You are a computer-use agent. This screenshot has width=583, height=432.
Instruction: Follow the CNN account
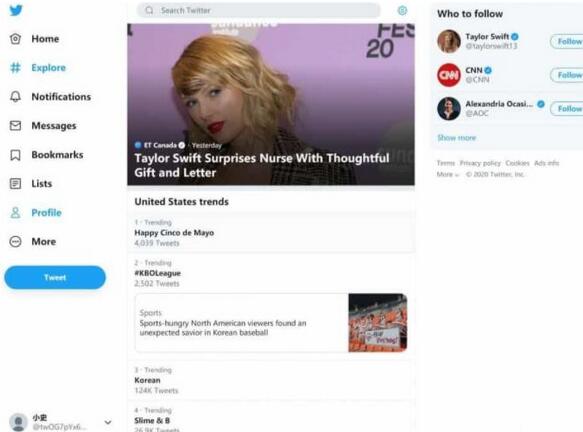pos(567,75)
